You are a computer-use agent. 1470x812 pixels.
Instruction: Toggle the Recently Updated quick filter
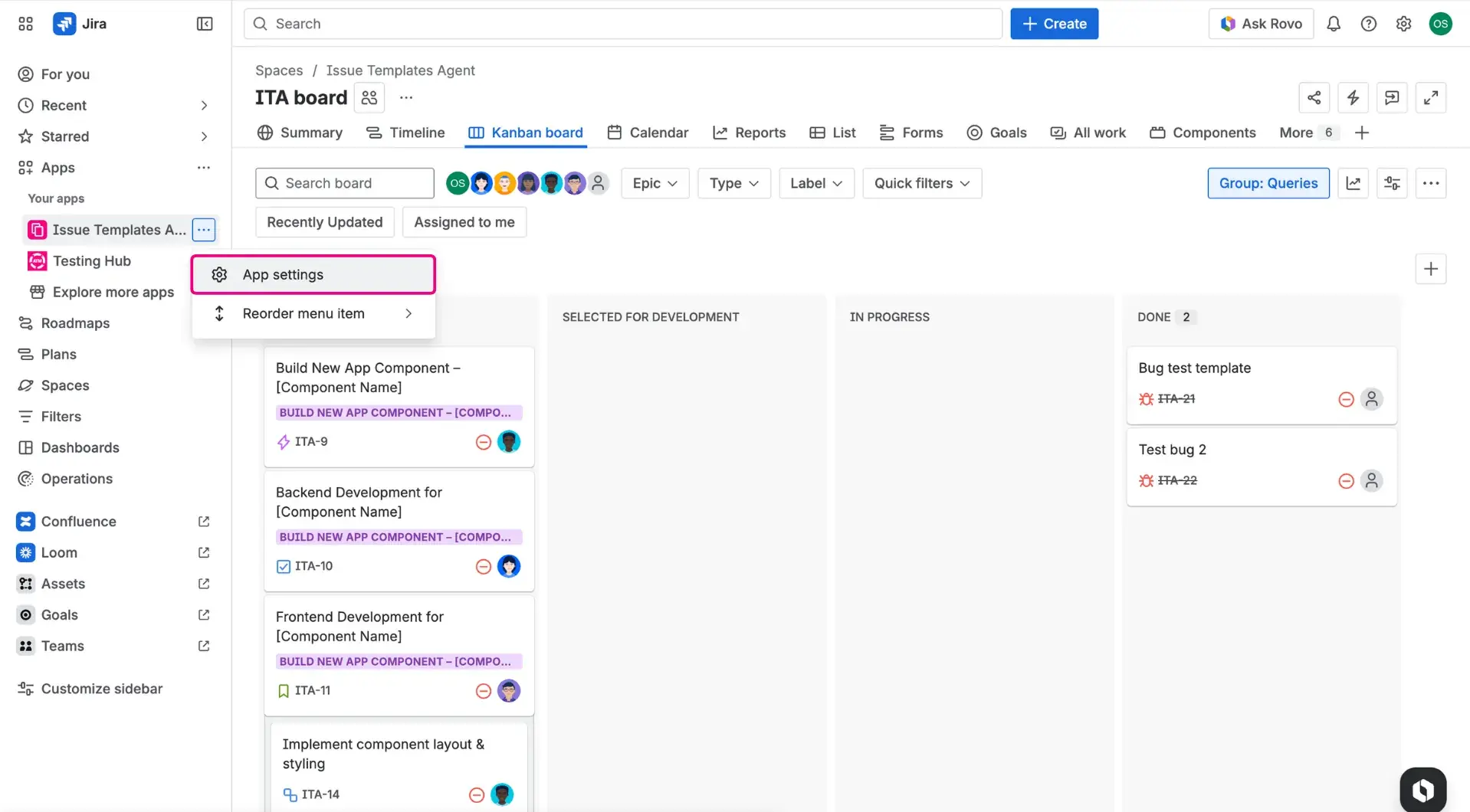pos(324,222)
